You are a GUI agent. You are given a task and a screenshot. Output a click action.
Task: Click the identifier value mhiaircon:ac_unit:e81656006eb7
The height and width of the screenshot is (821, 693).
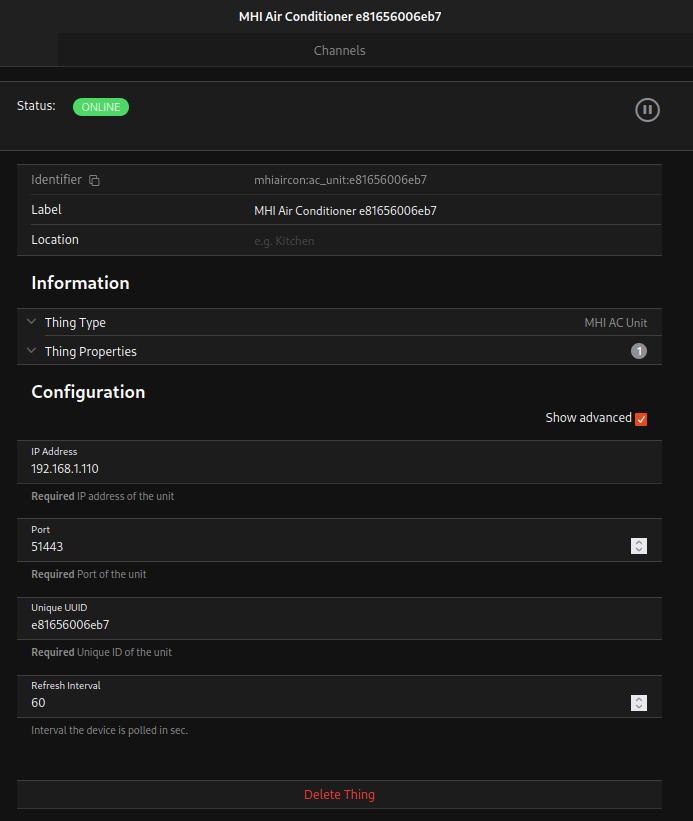click(x=340, y=180)
